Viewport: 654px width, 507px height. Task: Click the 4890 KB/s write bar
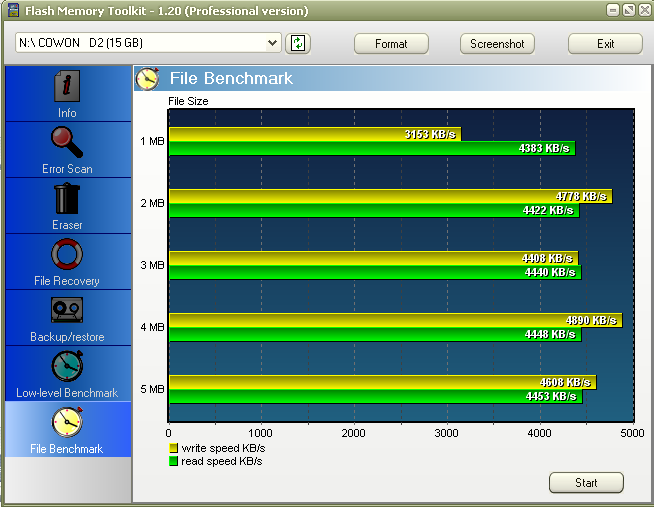(395, 321)
